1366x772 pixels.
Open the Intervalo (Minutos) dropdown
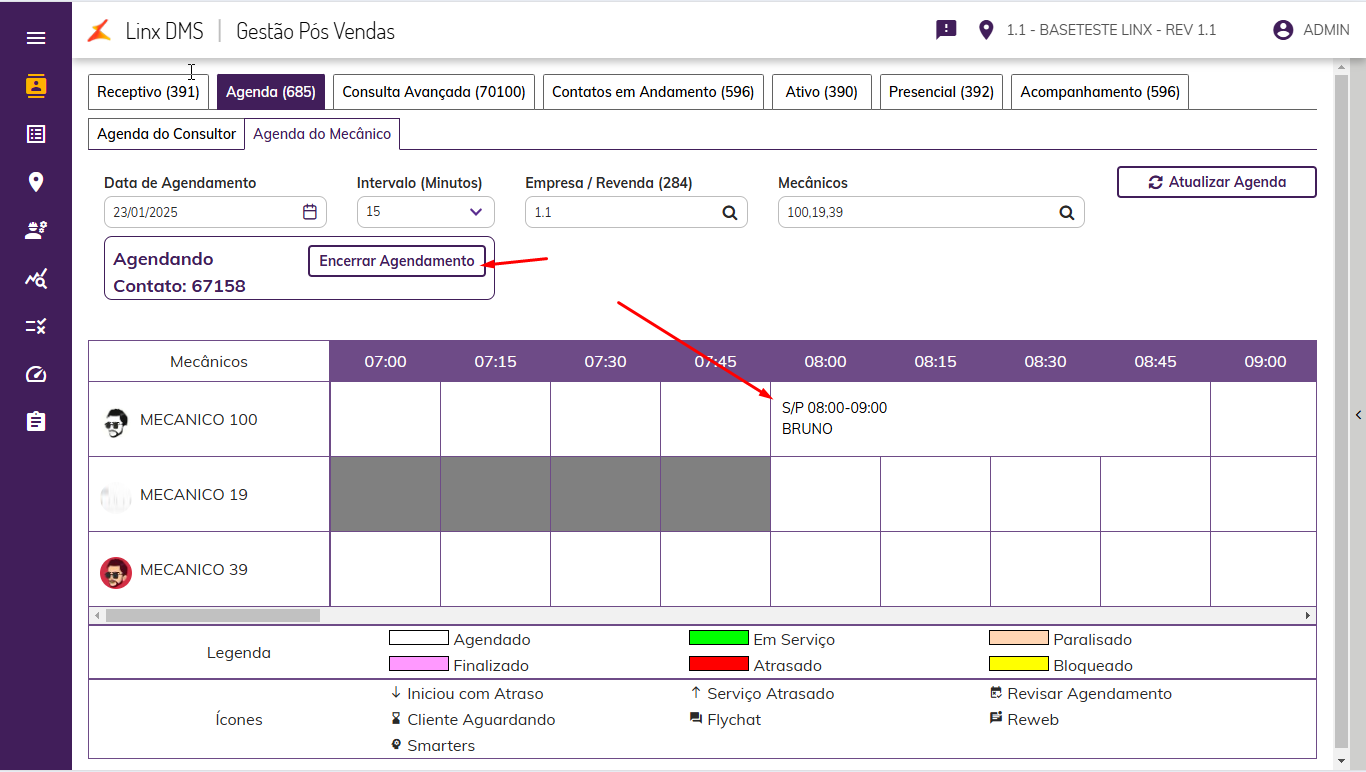tap(425, 212)
